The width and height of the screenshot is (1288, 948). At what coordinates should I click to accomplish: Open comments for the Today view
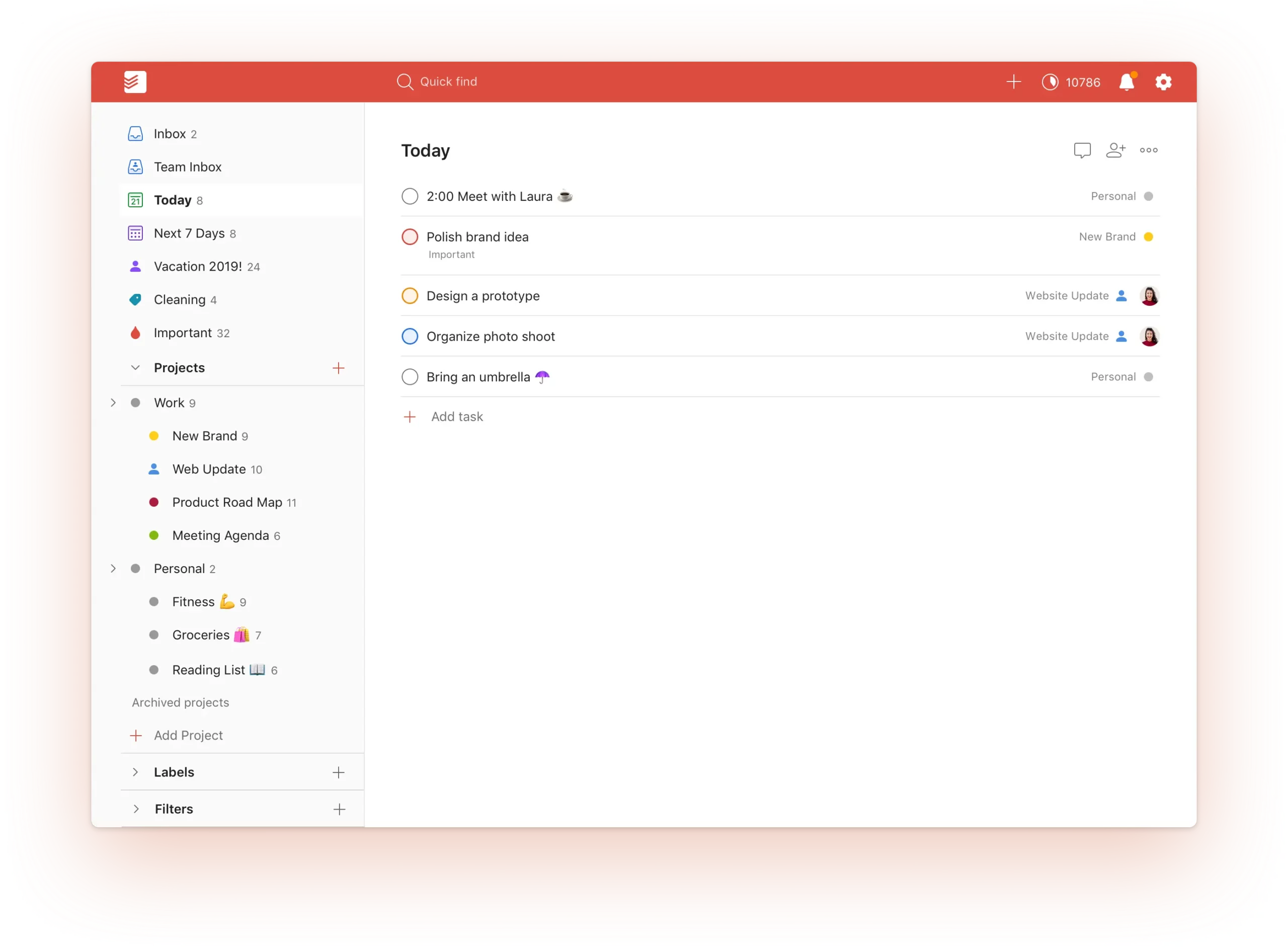[x=1082, y=150]
